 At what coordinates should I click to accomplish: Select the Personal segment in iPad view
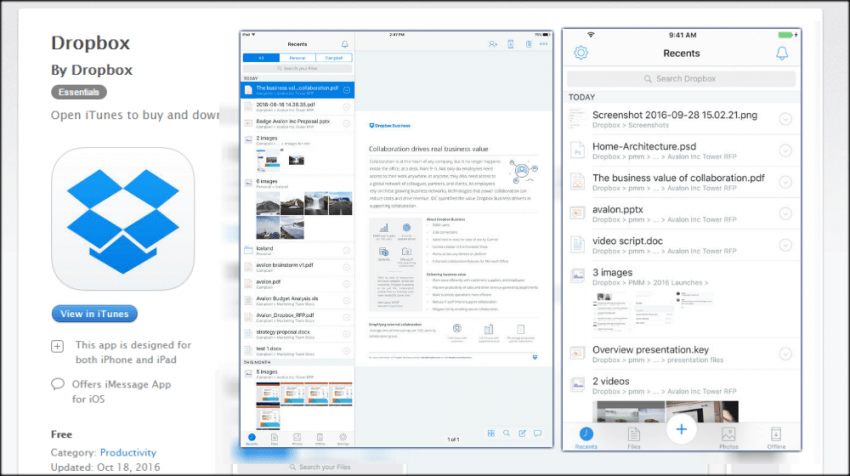pyautogui.click(x=298, y=57)
